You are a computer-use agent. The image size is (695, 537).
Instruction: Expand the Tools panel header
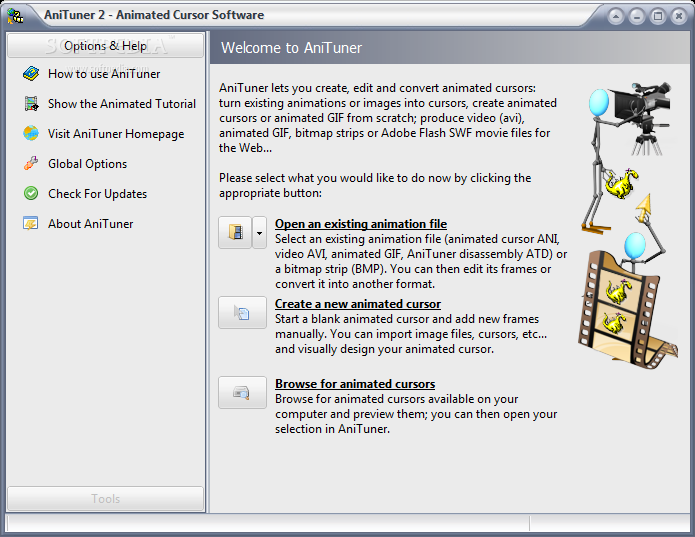point(105,499)
